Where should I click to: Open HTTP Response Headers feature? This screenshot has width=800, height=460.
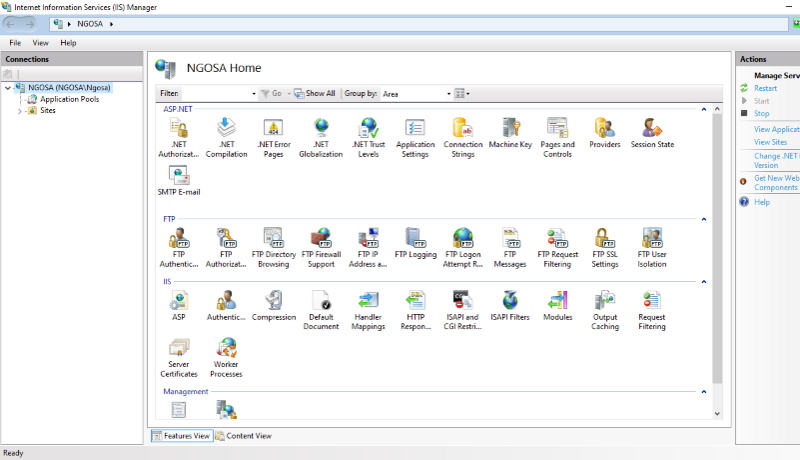(415, 310)
